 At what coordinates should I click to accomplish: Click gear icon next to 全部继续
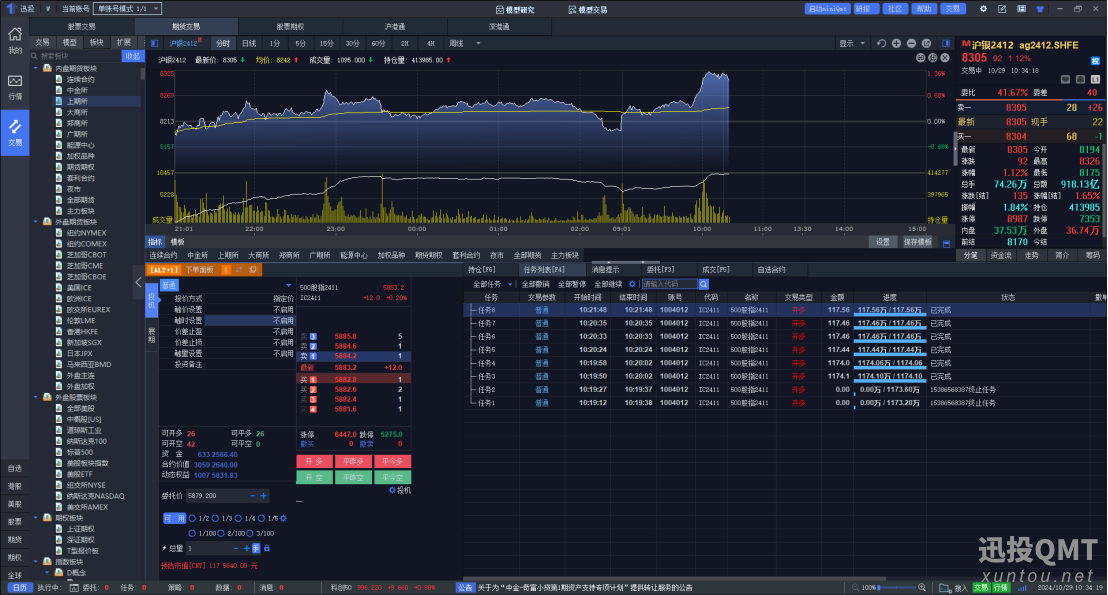[x=632, y=284]
